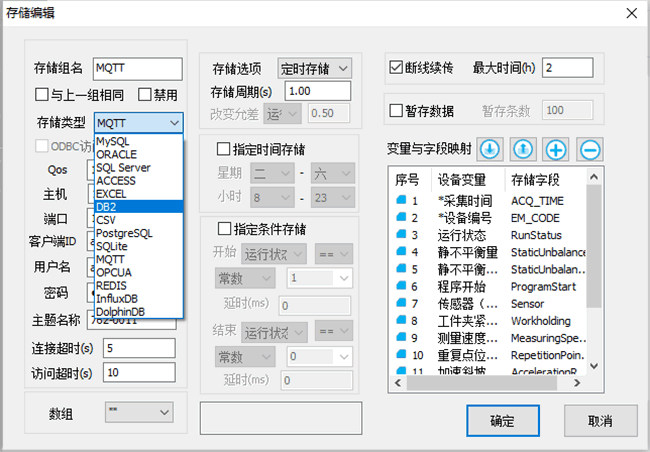Click the 存储组名 input field containing MQTT
The image size is (650, 452).
[x=137, y=68]
